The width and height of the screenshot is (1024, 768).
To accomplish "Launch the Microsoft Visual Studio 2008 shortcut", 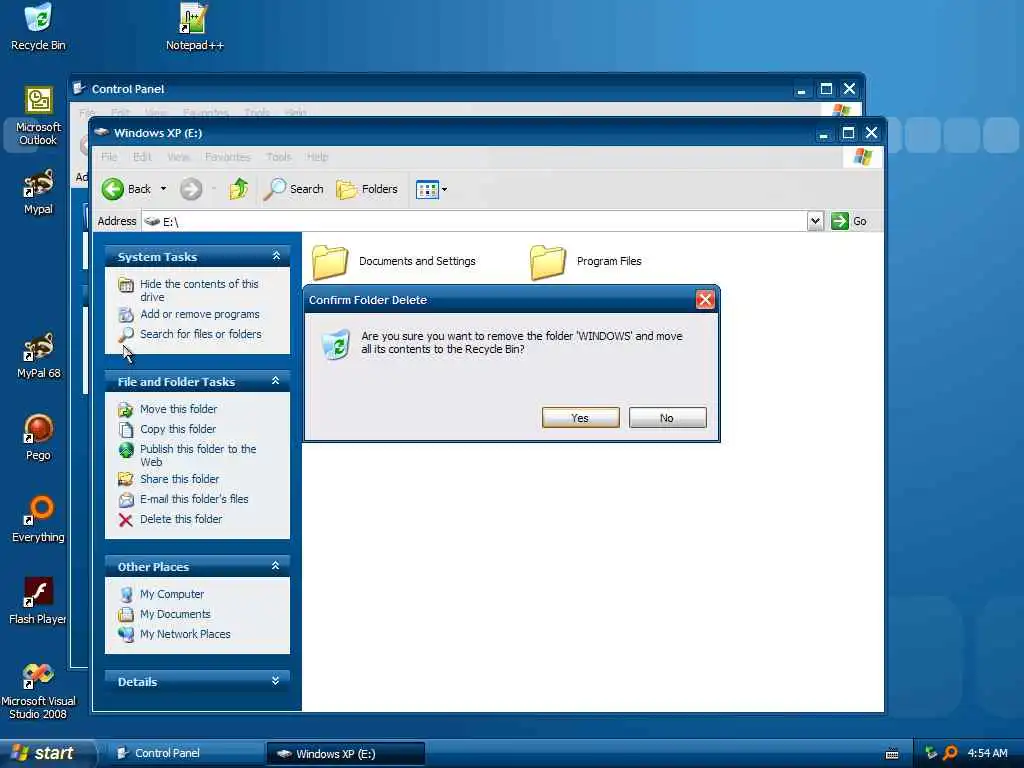I will pyautogui.click(x=38, y=691).
